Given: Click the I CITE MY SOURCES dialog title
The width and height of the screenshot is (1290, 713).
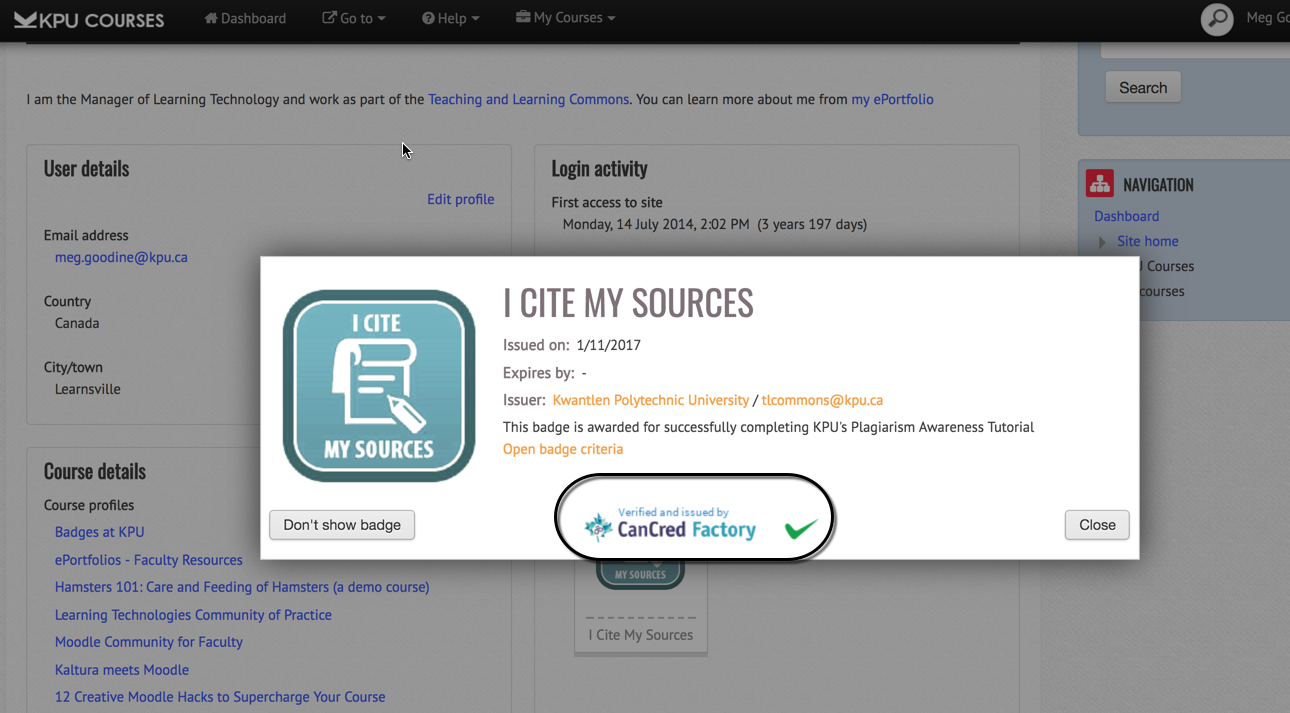Looking at the screenshot, I should pos(628,302).
